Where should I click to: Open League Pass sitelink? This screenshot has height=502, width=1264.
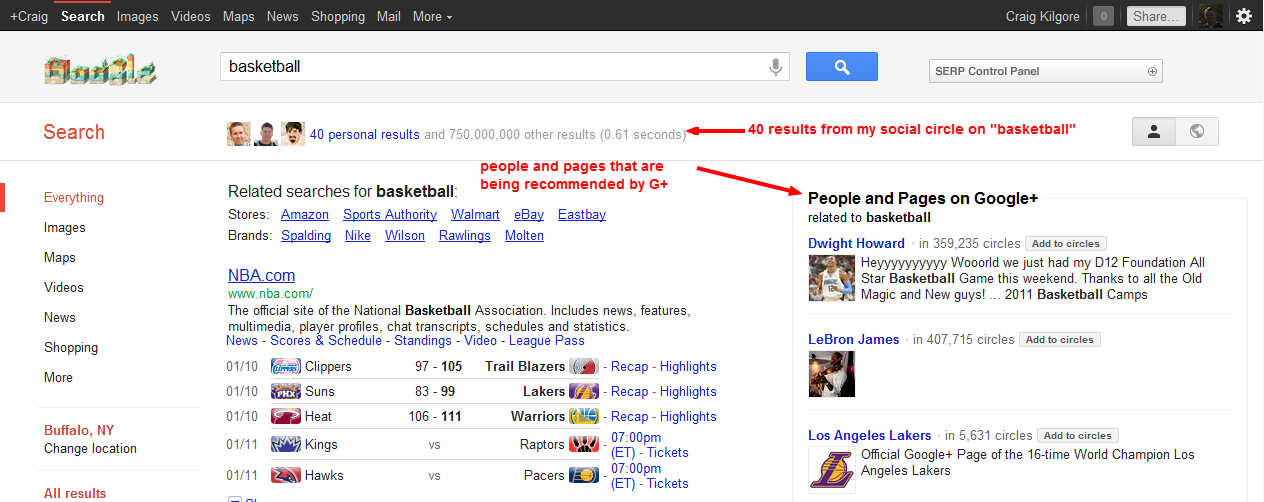click(x=547, y=340)
